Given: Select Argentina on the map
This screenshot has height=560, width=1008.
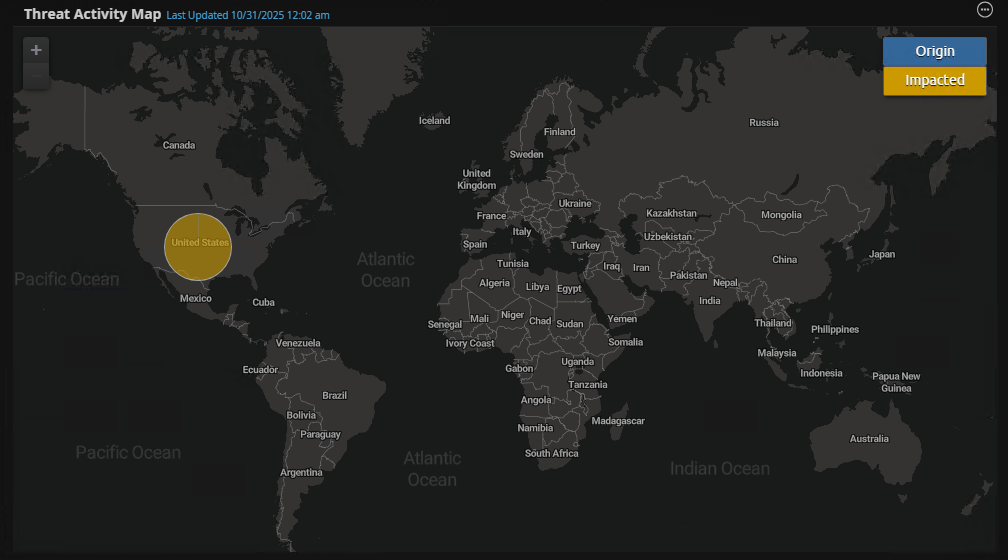Looking at the screenshot, I should [301, 473].
